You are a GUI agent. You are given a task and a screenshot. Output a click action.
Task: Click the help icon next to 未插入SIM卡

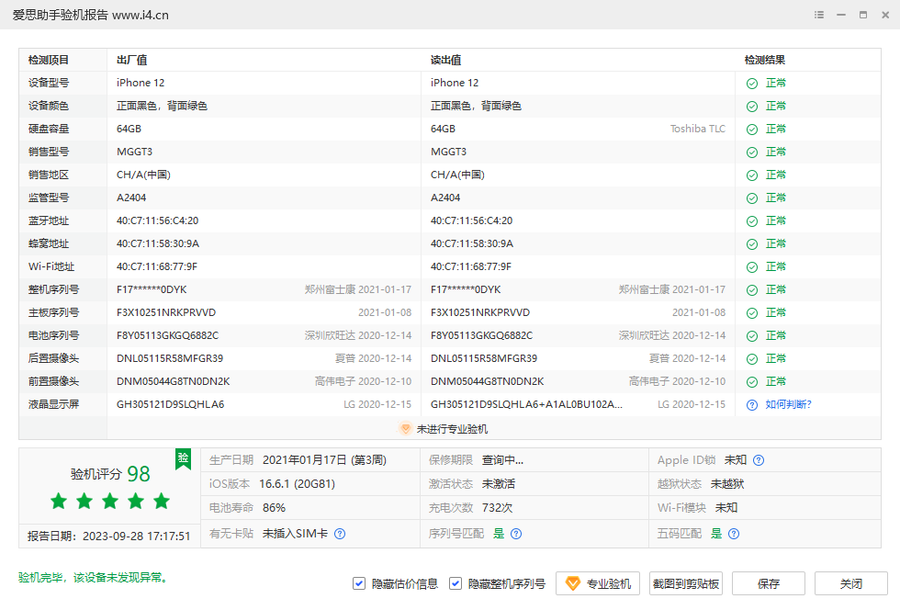pyautogui.click(x=340, y=534)
